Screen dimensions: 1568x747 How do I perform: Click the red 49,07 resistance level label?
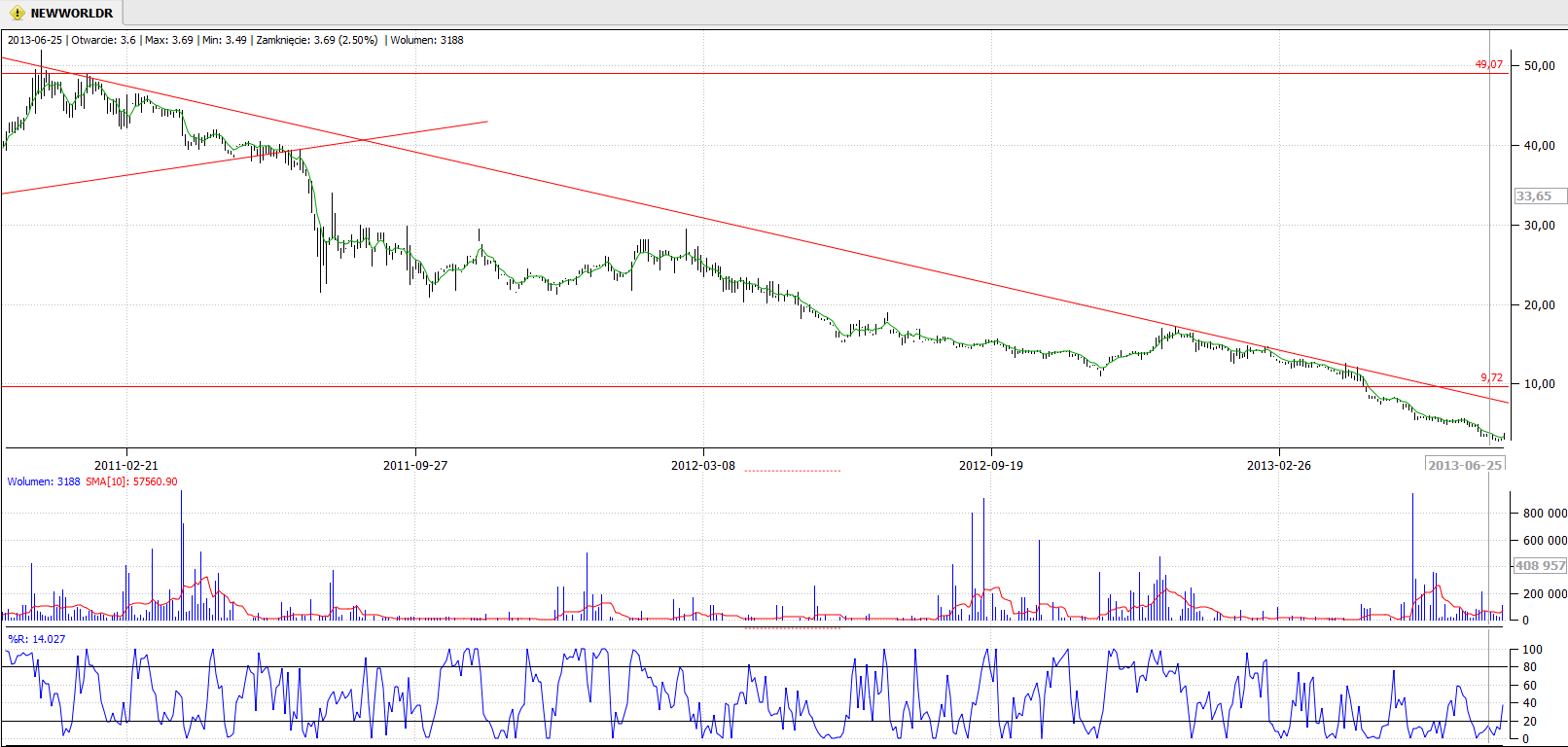1488,64
